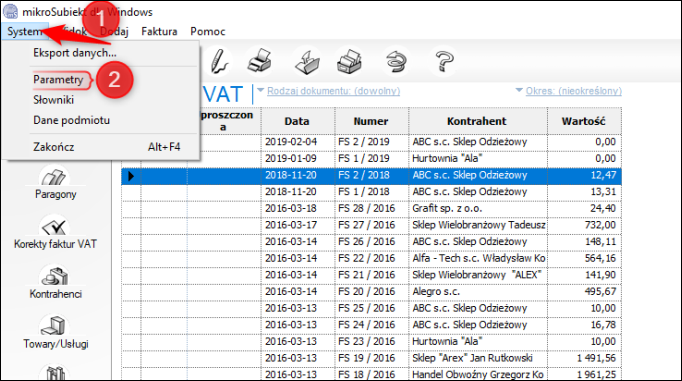
Task: Open Słowniki from the System menu
Action: 53,100
